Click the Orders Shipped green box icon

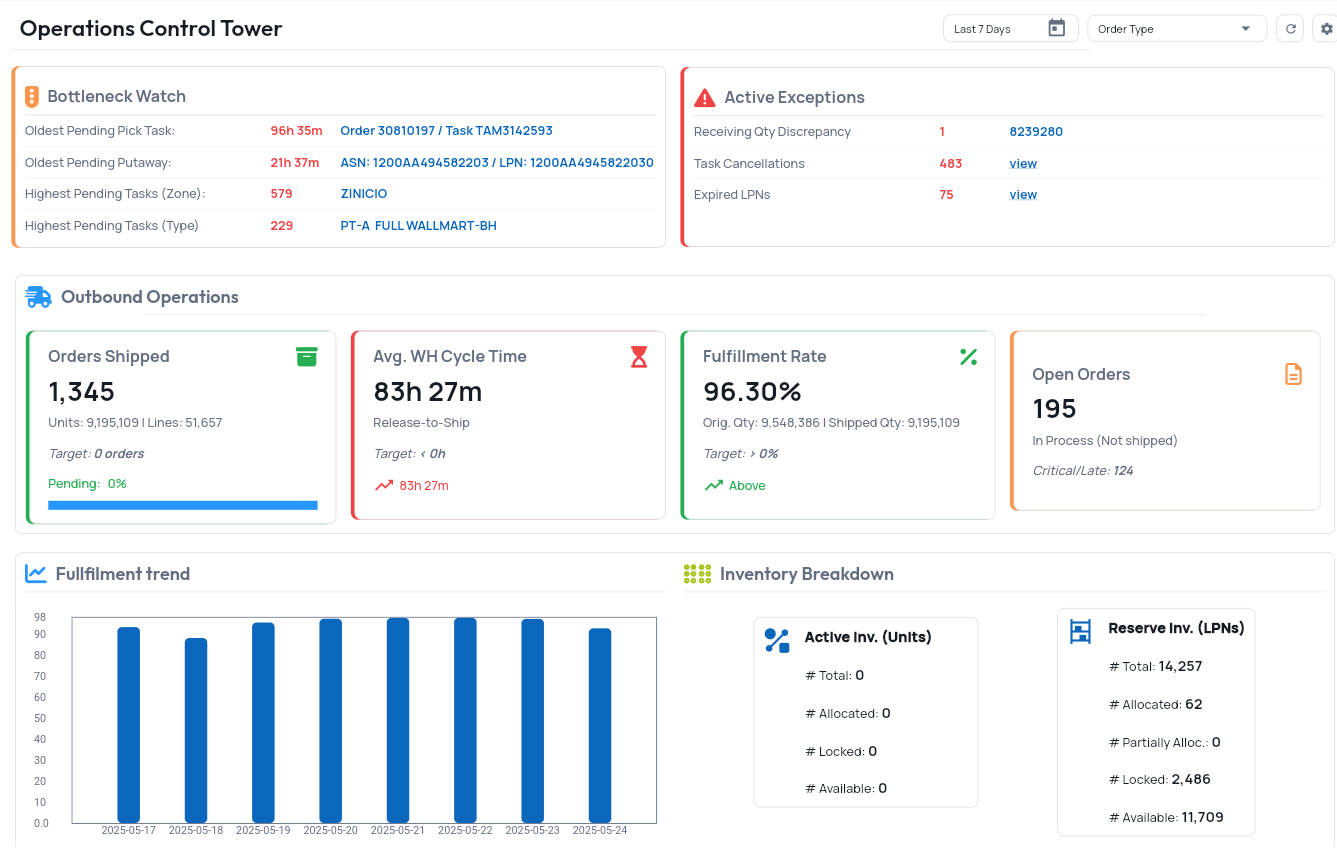tap(306, 357)
